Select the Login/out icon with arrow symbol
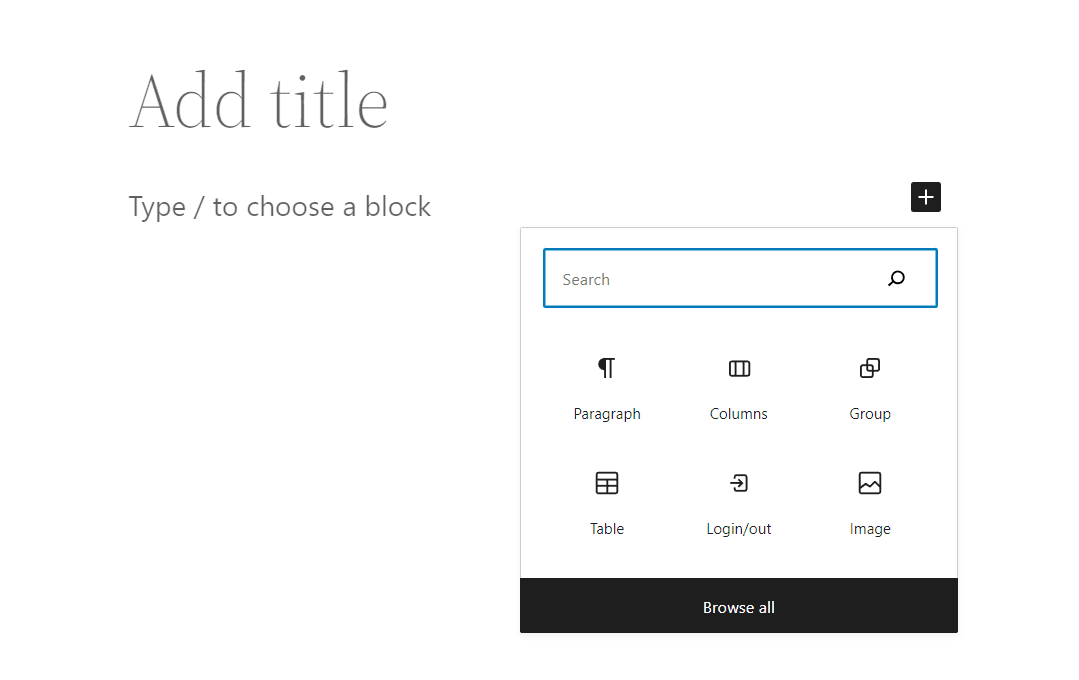This screenshot has width=1079, height=680. click(x=738, y=483)
